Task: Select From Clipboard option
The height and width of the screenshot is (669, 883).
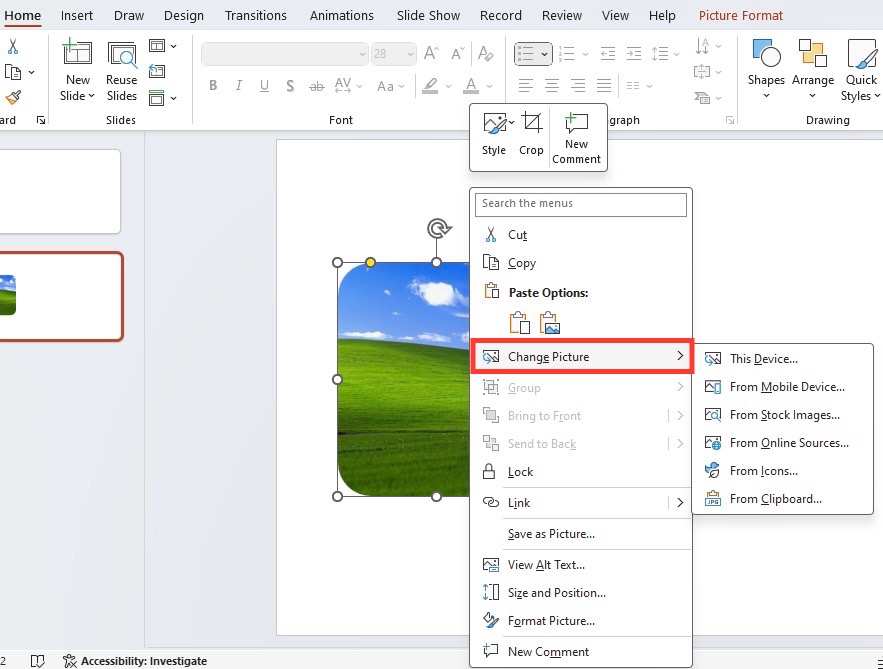Action: point(783,499)
